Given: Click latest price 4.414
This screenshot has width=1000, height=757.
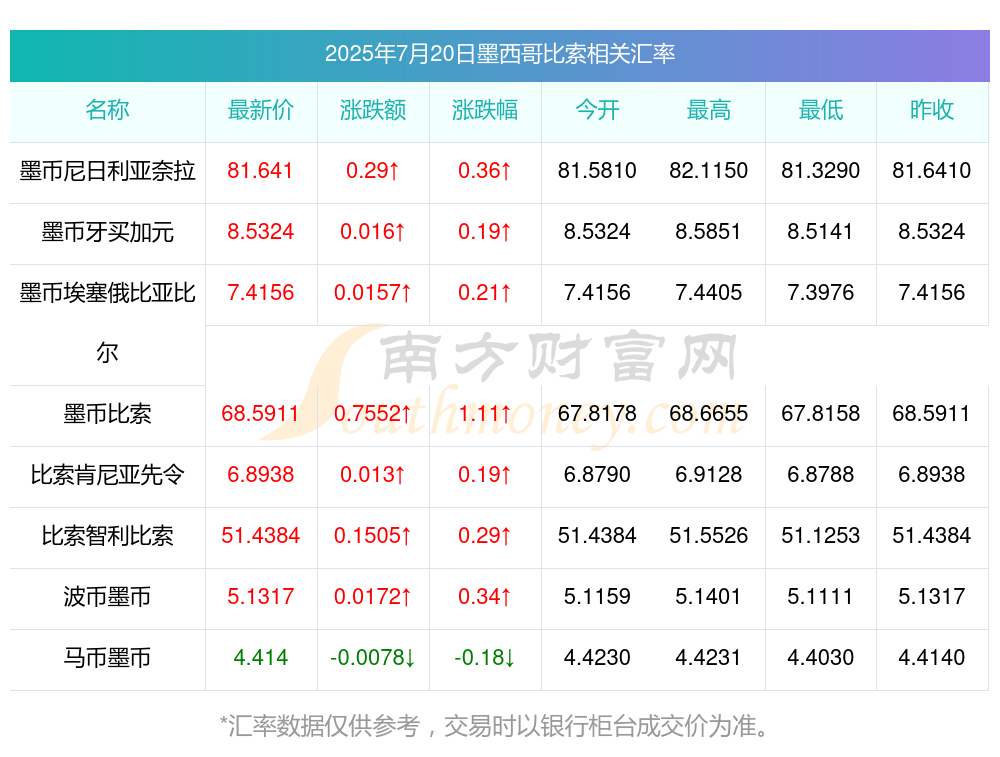Looking at the screenshot, I should click(x=260, y=658).
